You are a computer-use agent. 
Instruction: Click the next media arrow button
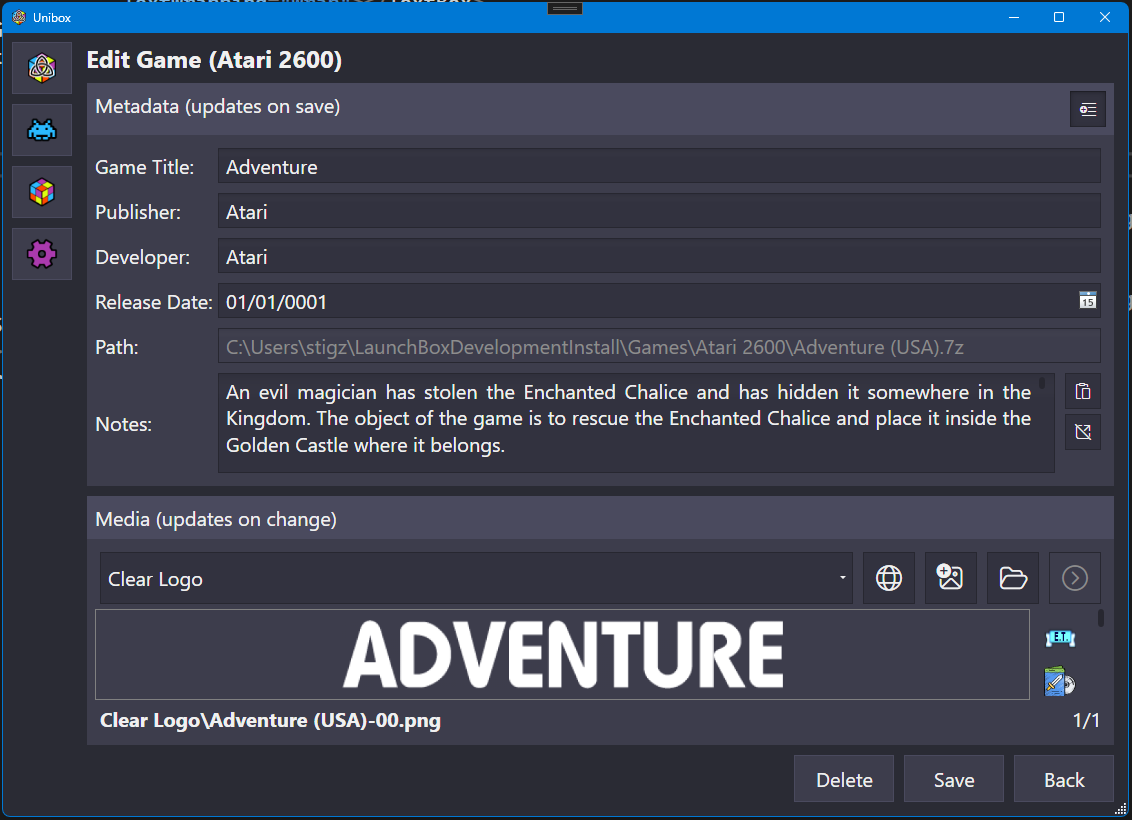tap(1074, 578)
